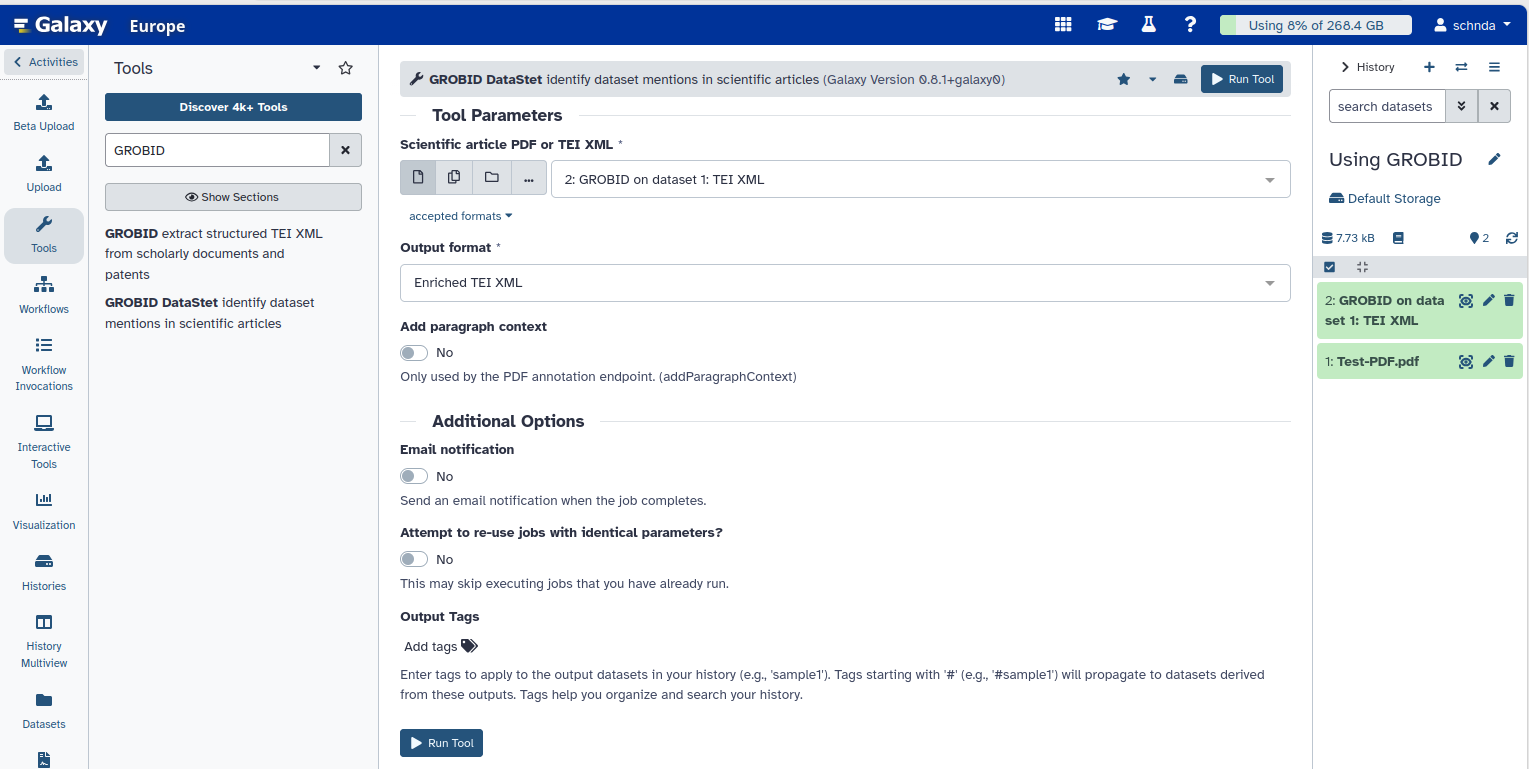
Task: Favorite the GROBID DataStet tool
Action: [1124, 79]
